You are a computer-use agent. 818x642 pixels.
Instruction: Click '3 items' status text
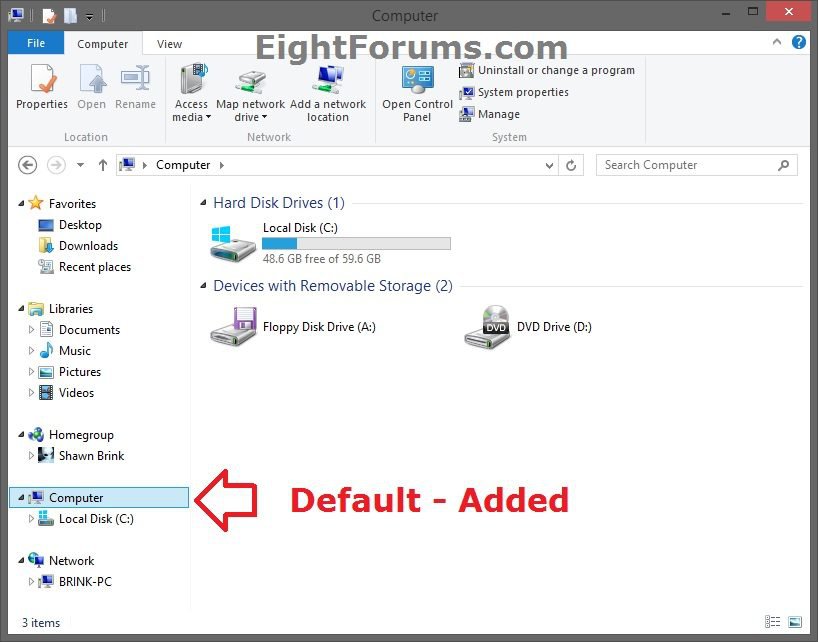coord(41,623)
